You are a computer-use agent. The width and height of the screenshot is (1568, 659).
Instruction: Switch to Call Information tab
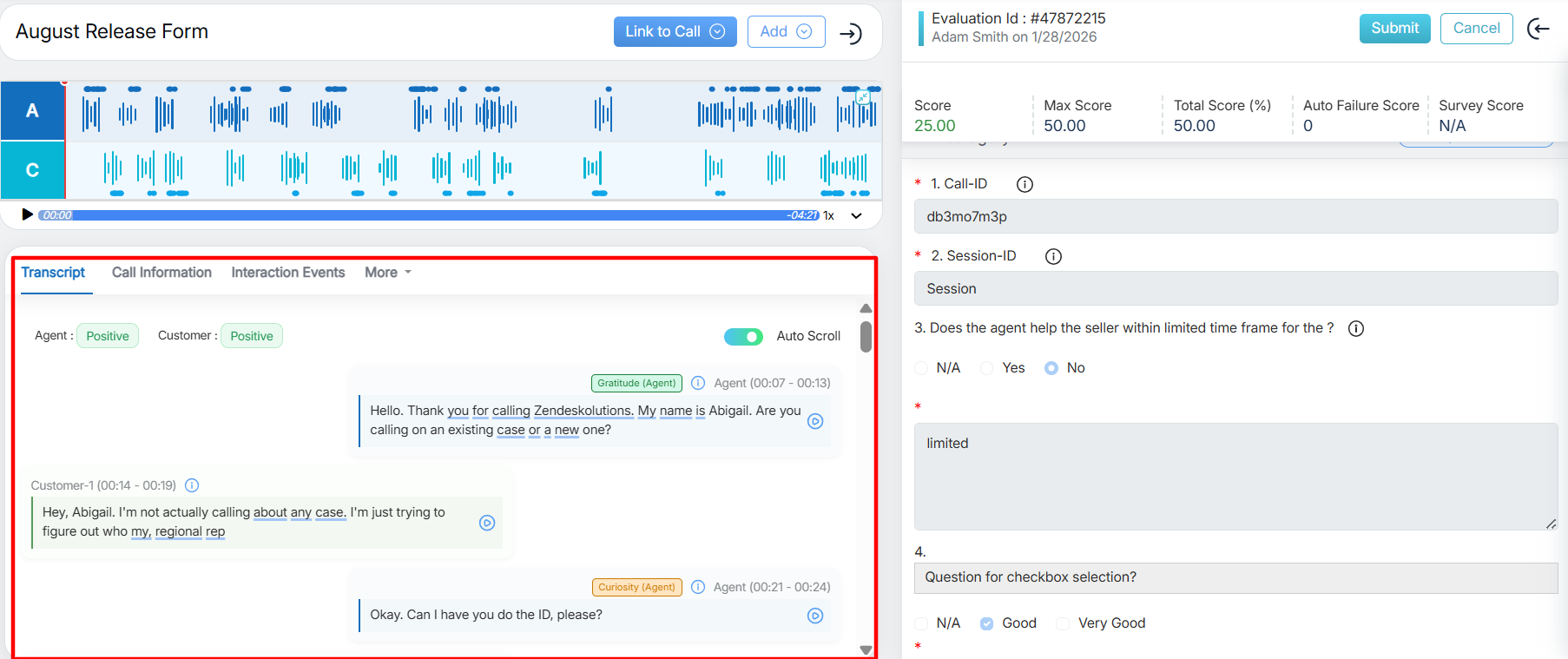[161, 273]
